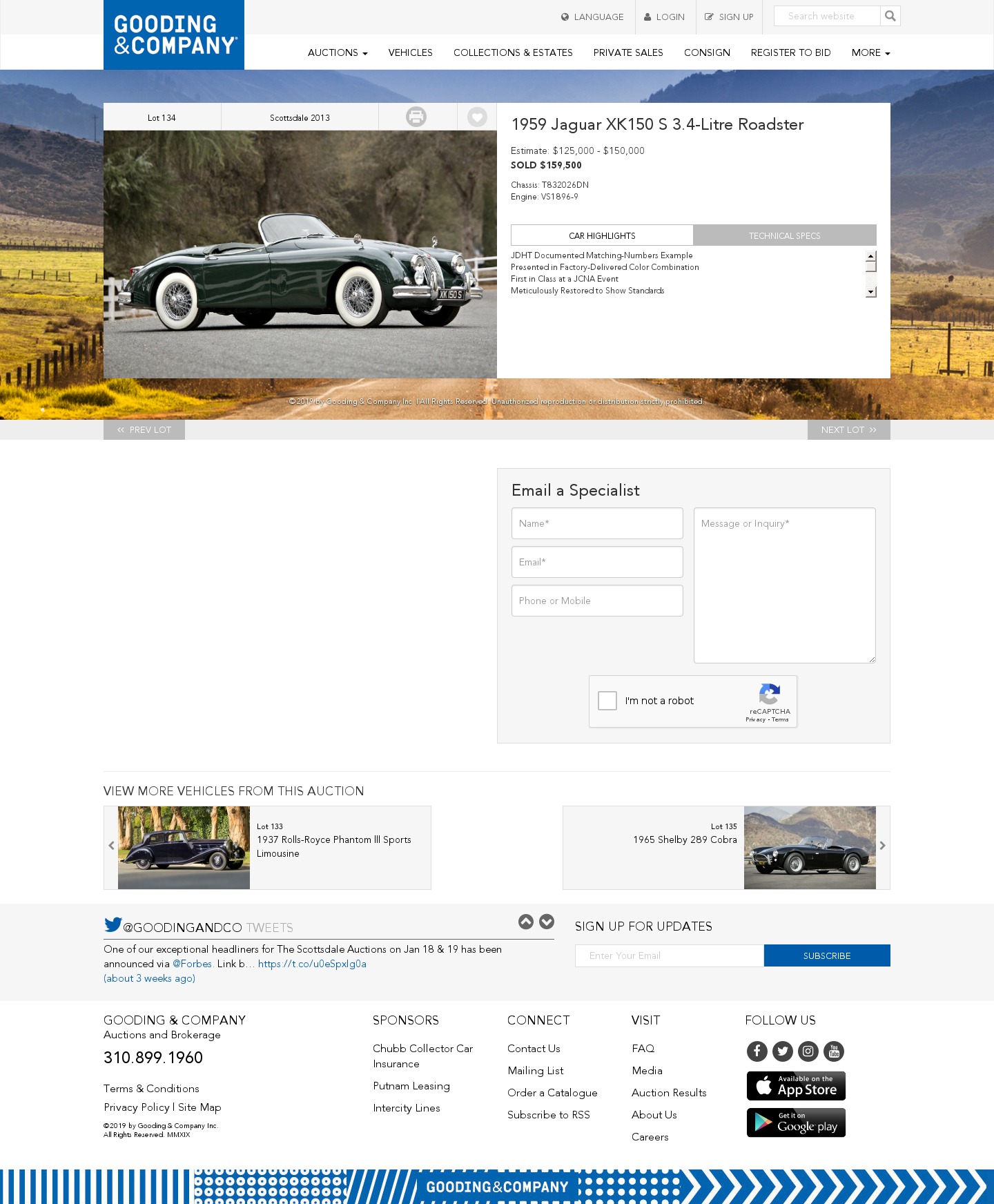Screen dimensions: 994x1204
Task: Show previous tweet with up arrow
Action: [526, 922]
